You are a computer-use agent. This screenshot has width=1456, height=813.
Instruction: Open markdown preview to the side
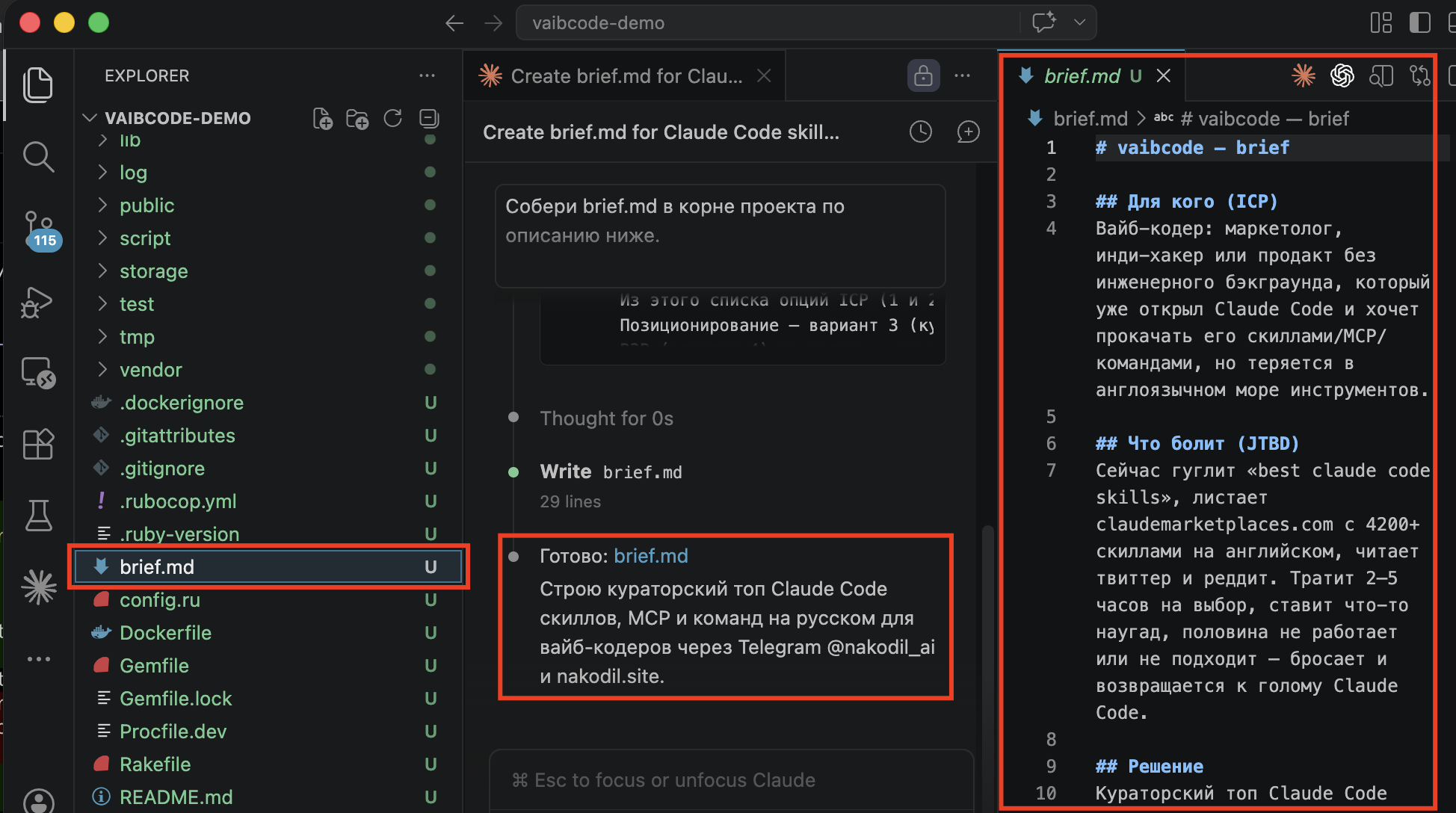[x=1381, y=75]
